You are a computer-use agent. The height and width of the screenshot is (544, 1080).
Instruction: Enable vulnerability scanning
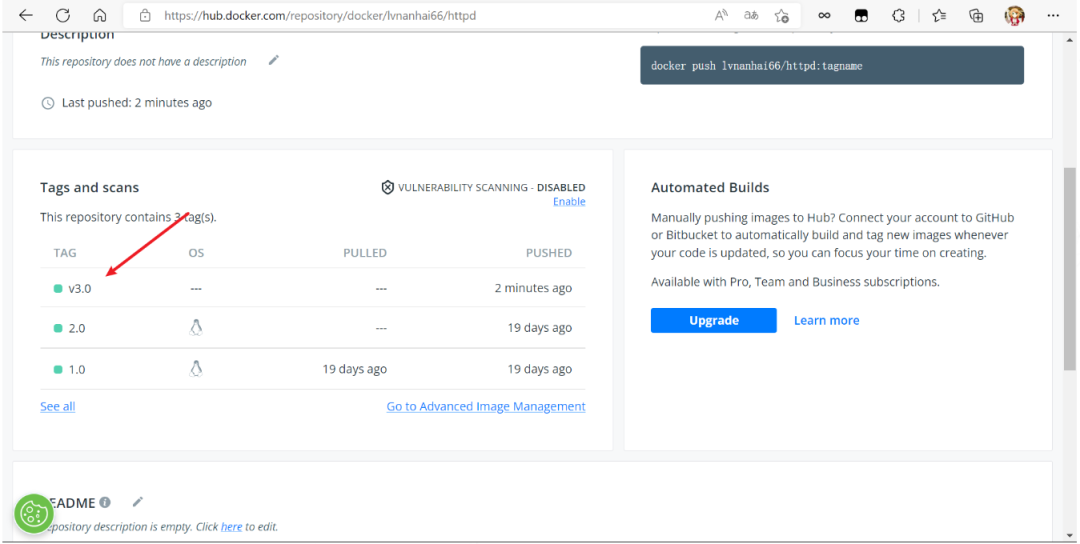tap(569, 202)
